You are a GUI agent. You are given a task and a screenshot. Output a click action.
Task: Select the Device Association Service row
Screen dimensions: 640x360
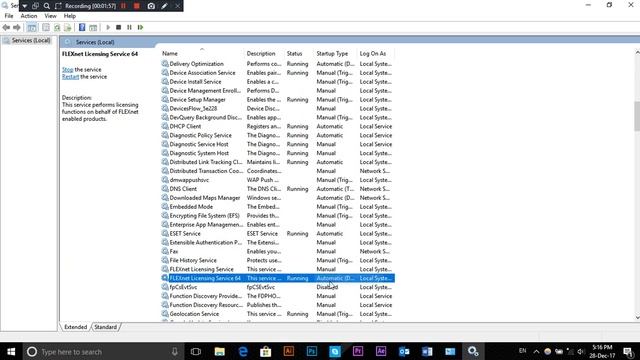click(278, 73)
